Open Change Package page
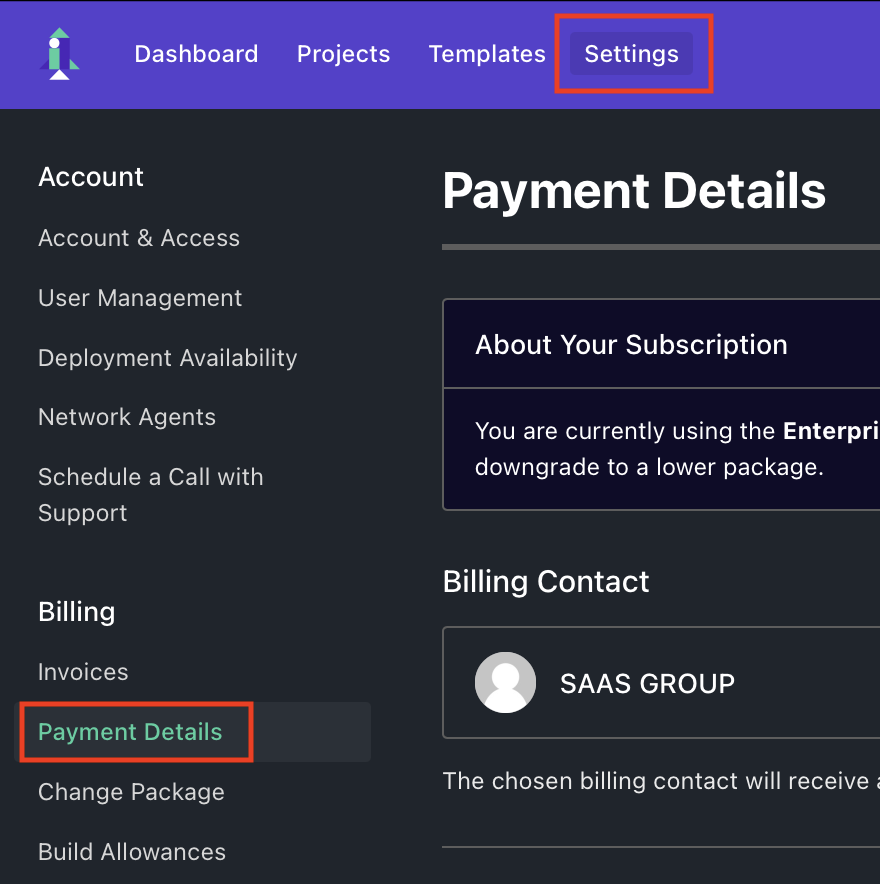 coord(131,792)
